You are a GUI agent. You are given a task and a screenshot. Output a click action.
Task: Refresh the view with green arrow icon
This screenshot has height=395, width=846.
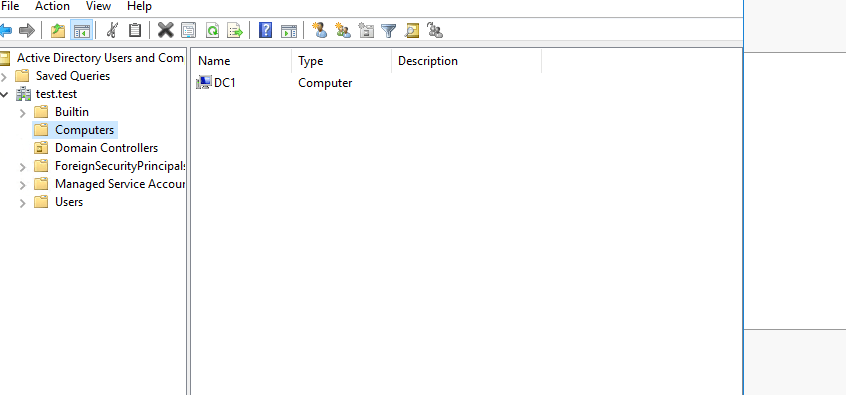click(x=212, y=30)
